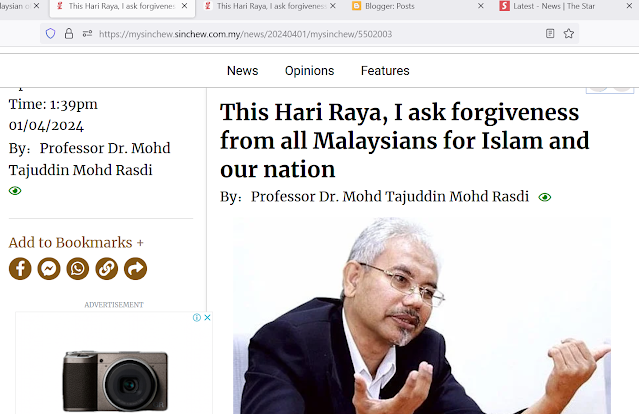Close the camera advertisement
This screenshot has width=639, height=414.
coord(207,317)
